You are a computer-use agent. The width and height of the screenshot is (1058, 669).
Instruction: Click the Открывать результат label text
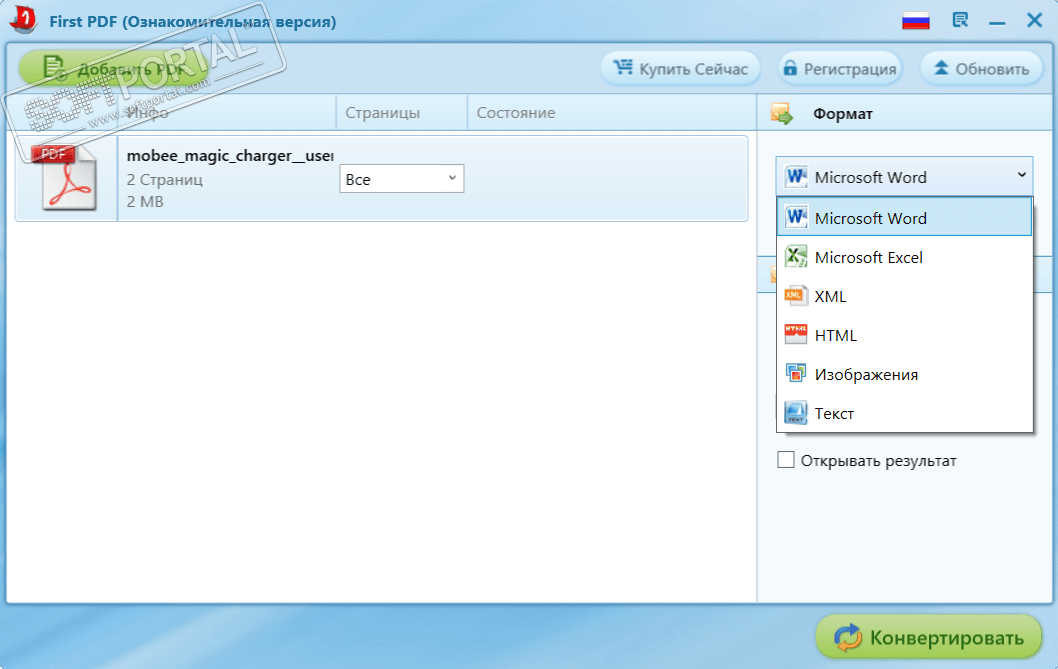(x=879, y=460)
